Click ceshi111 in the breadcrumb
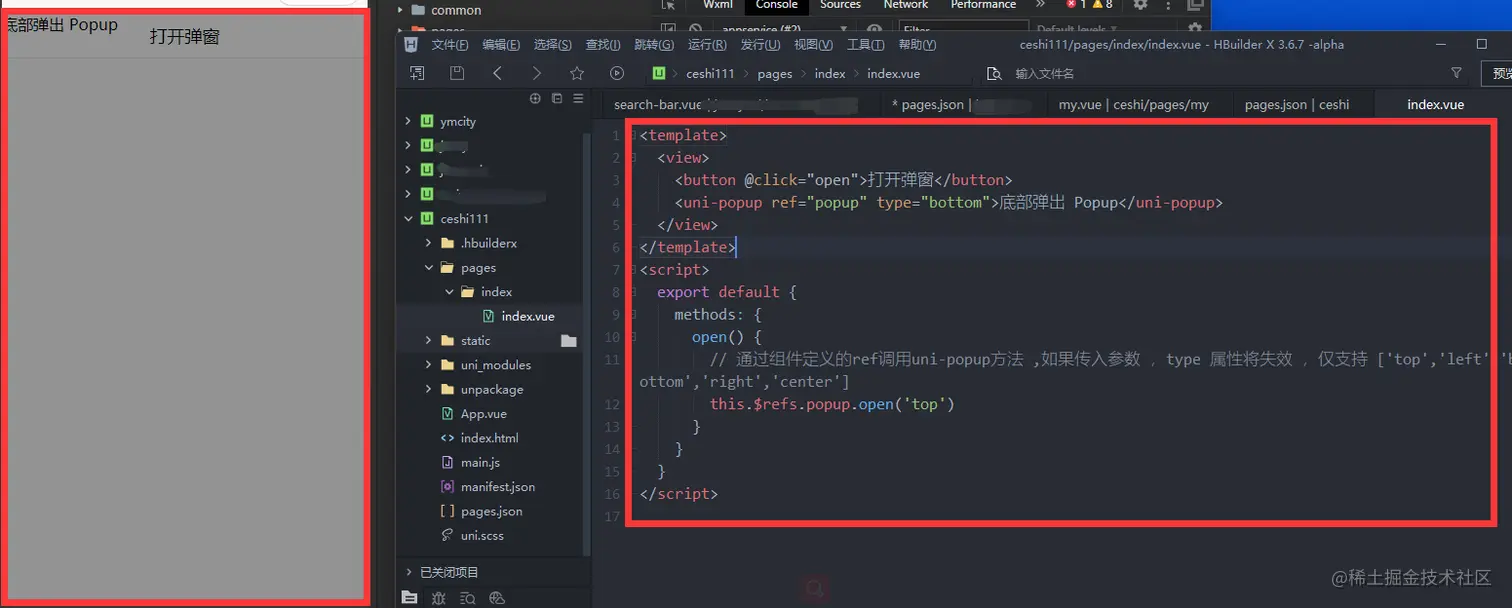The height and width of the screenshot is (608, 1512). pos(710,73)
